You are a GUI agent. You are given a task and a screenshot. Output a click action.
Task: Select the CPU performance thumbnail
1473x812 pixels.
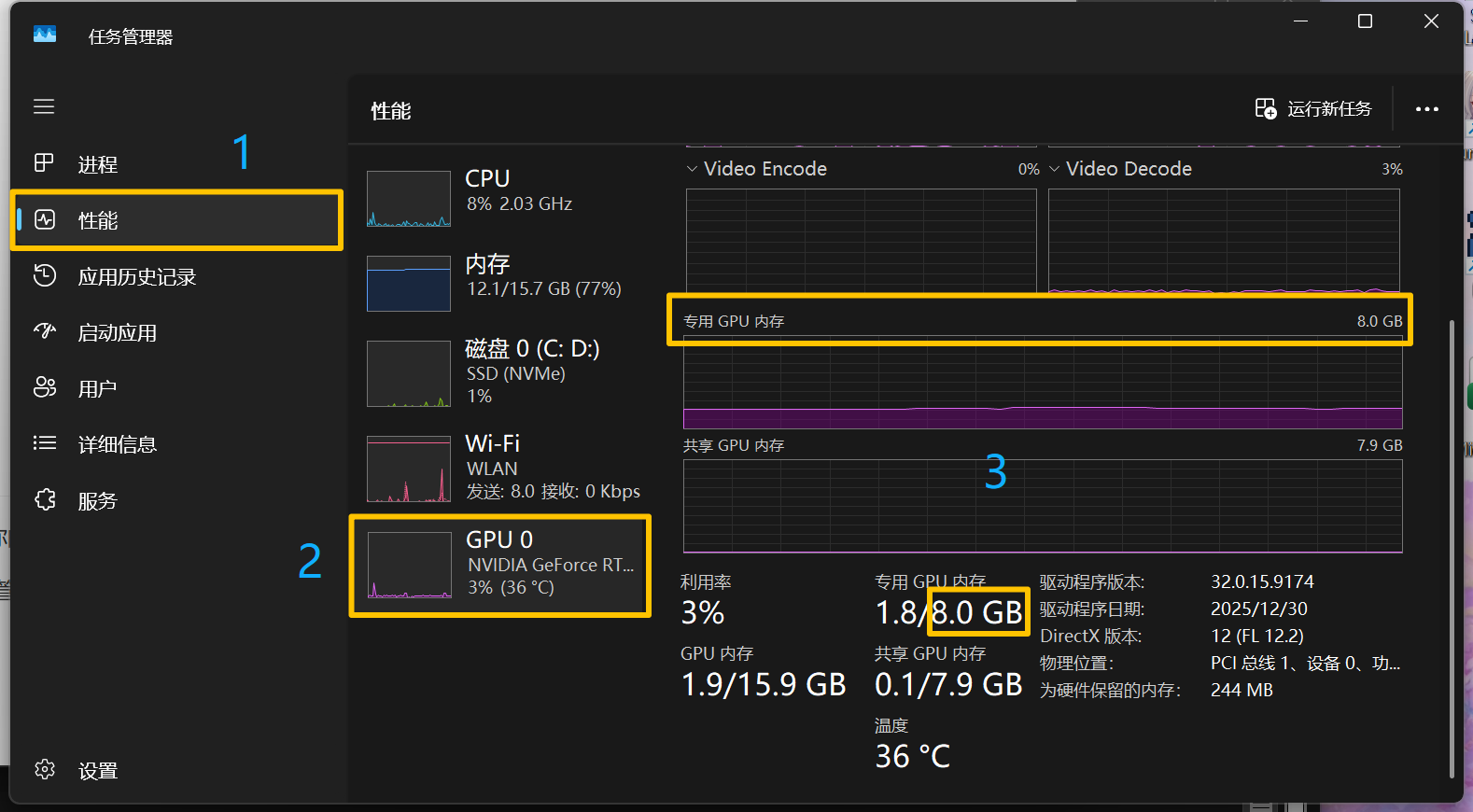tap(409, 199)
